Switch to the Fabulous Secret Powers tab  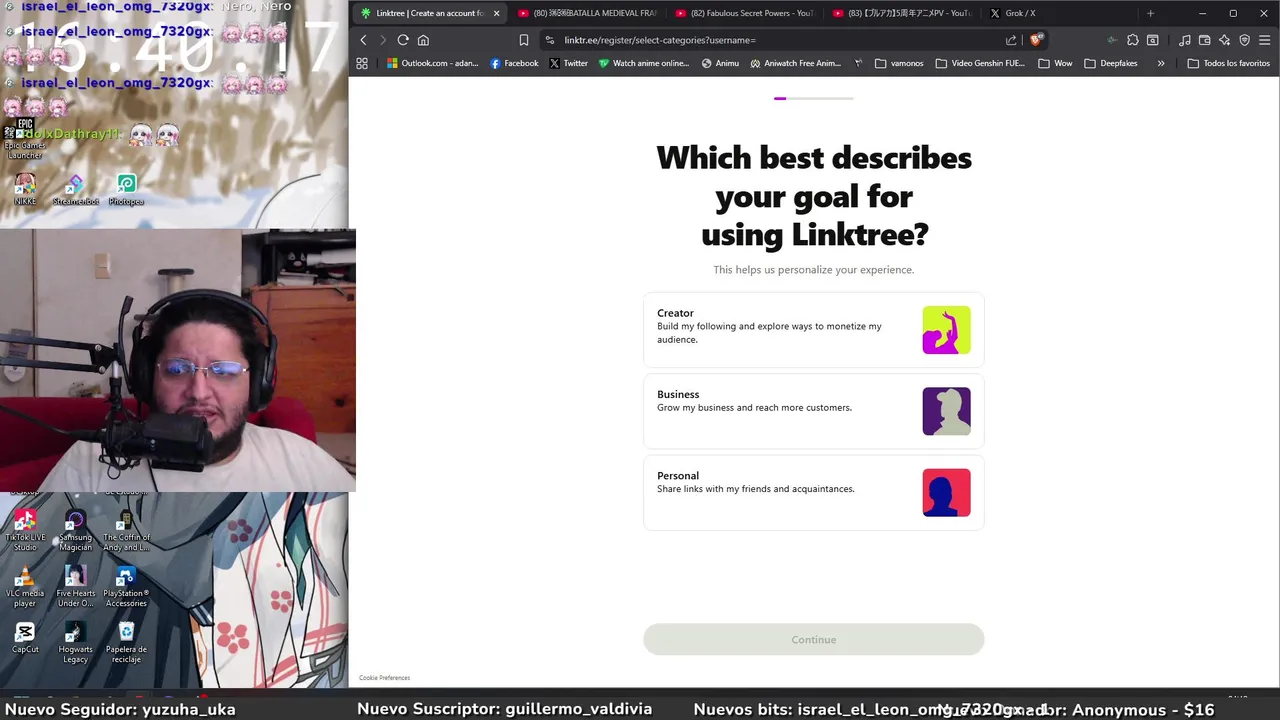click(745, 13)
